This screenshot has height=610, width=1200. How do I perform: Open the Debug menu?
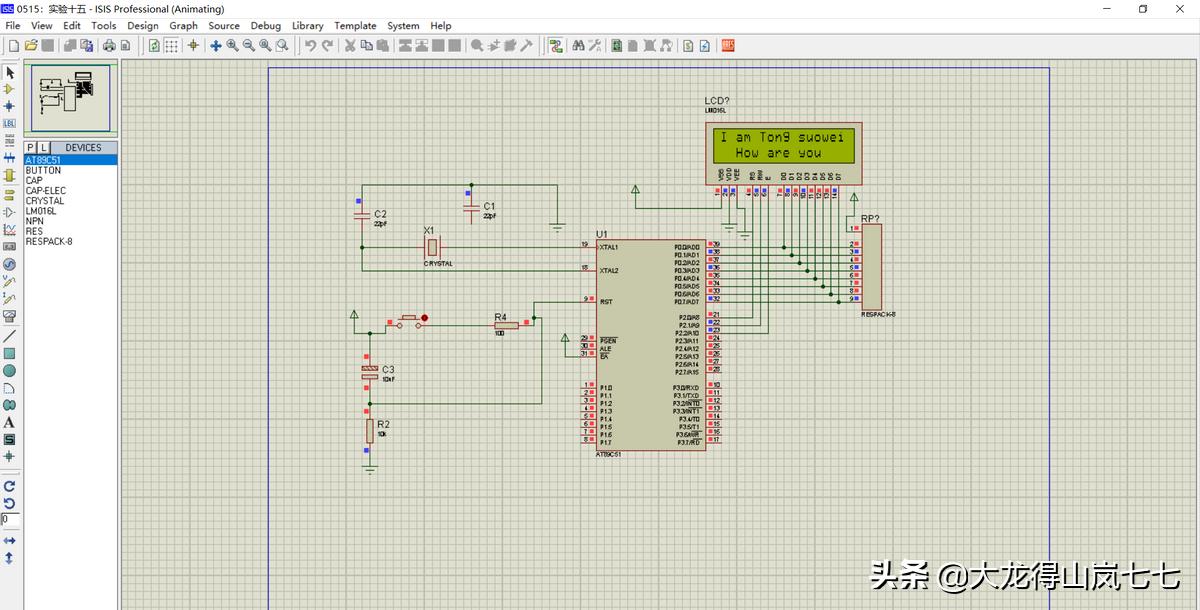tap(265, 26)
